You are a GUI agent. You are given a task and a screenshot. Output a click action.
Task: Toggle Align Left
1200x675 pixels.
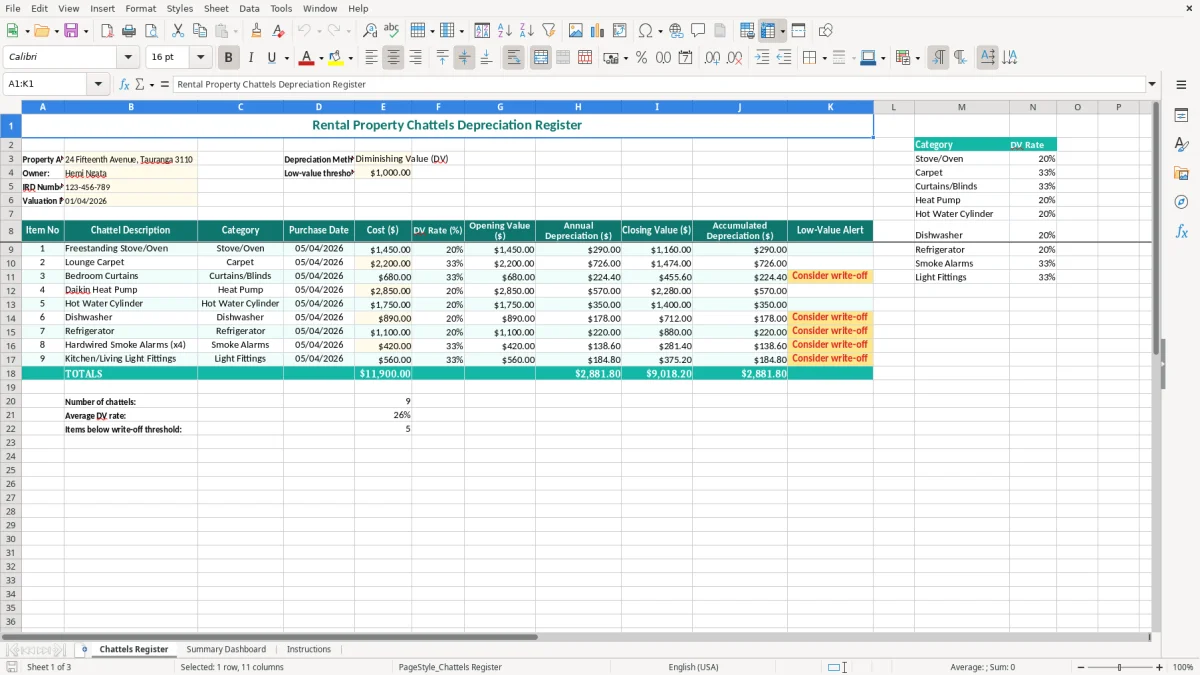point(371,58)
